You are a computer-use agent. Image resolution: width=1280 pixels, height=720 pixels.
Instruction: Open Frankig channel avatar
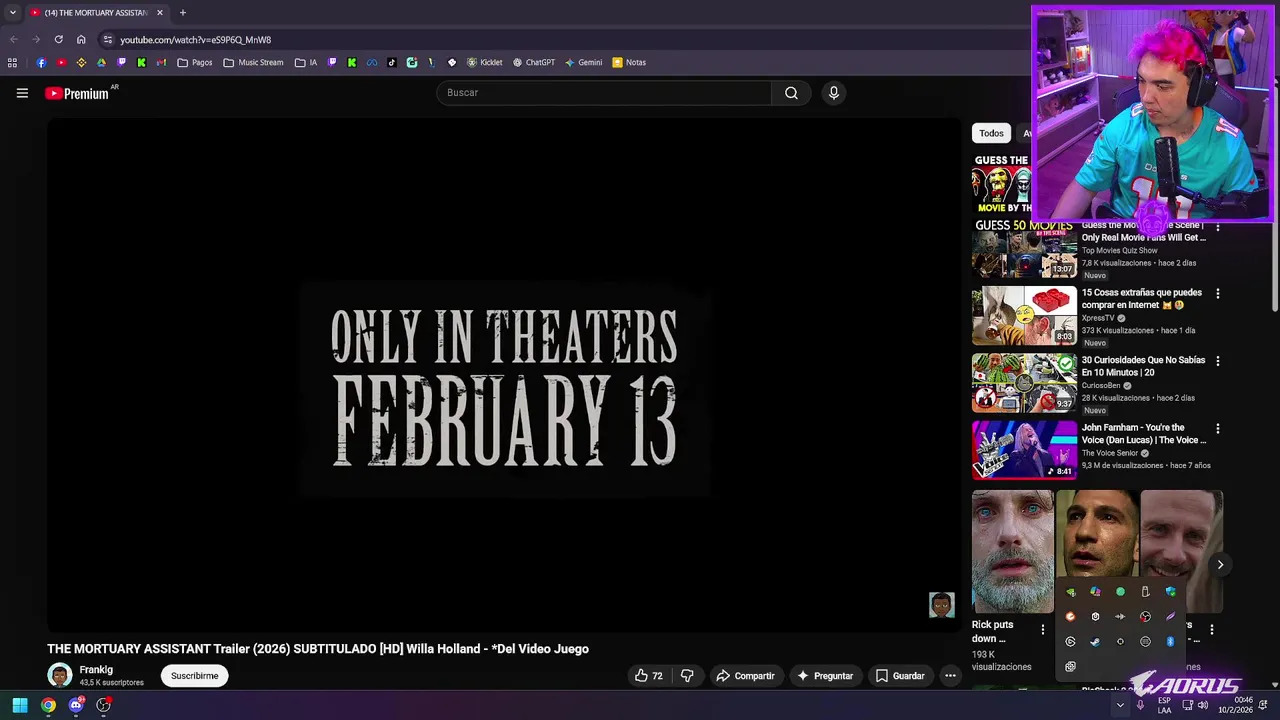(60, 676)
